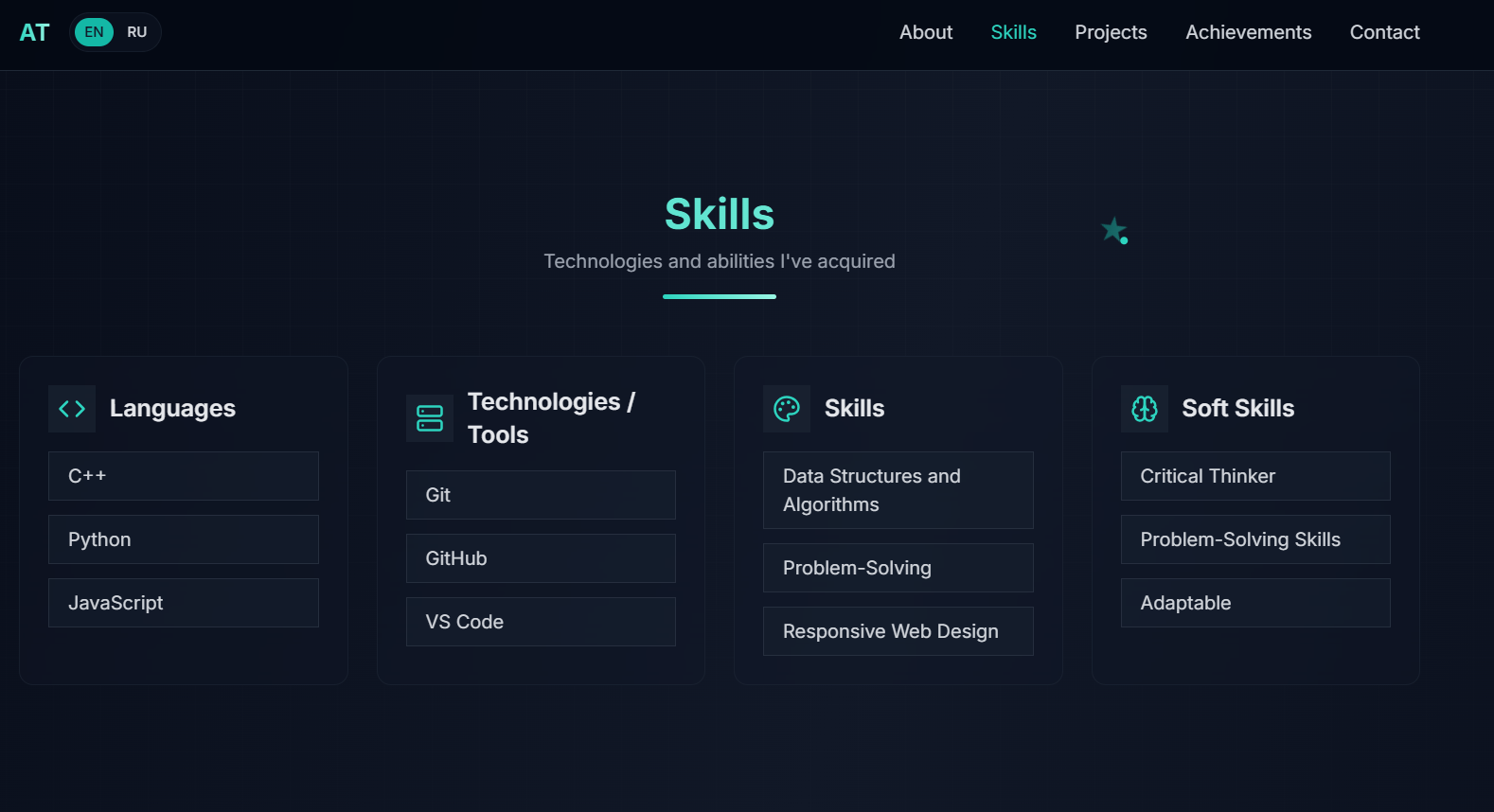Navigate to Projects
Image resolution: width=1494 pixels, height=812 pixels.
pyautogui.click(x=1111, y=32)
